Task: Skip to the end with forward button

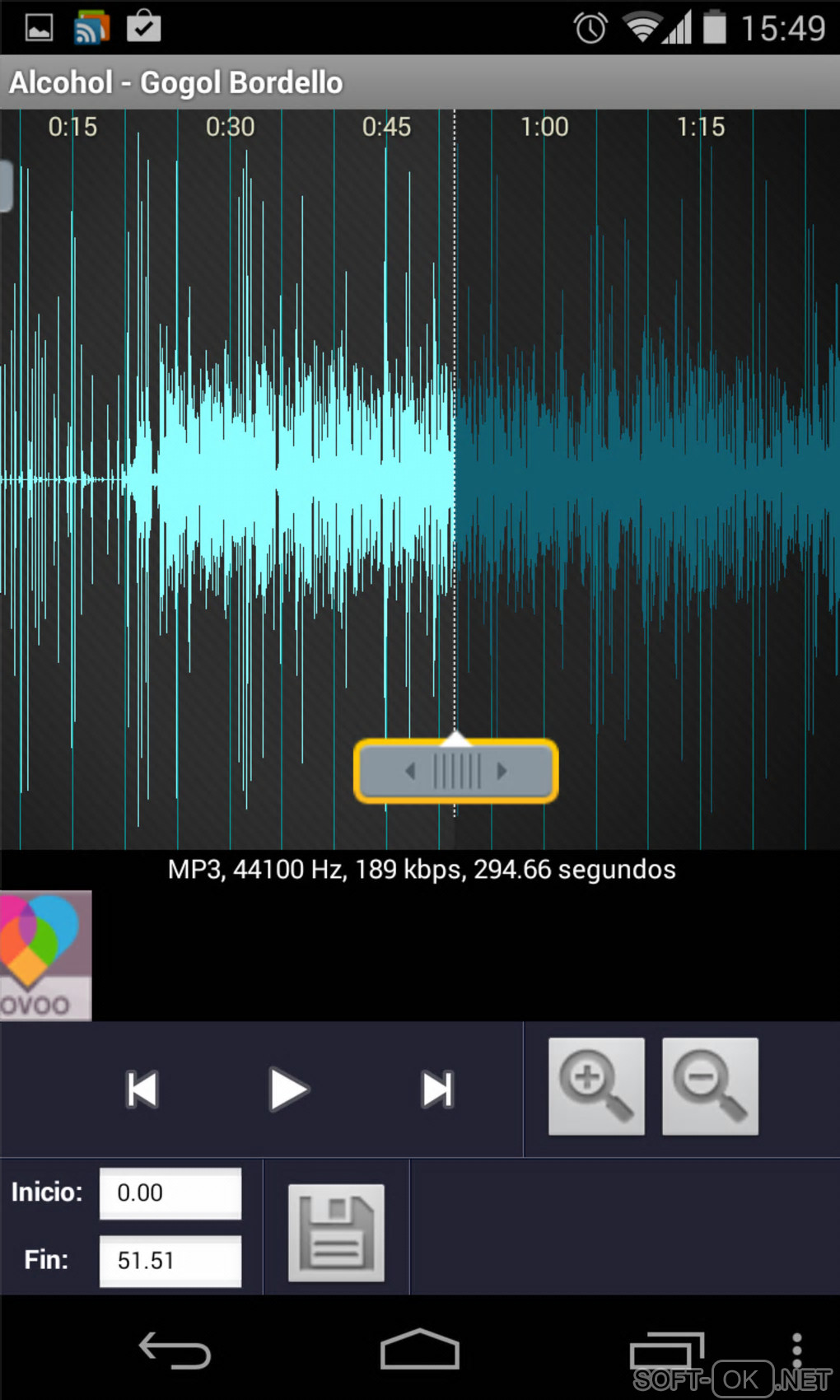Action: (437, 1090)
